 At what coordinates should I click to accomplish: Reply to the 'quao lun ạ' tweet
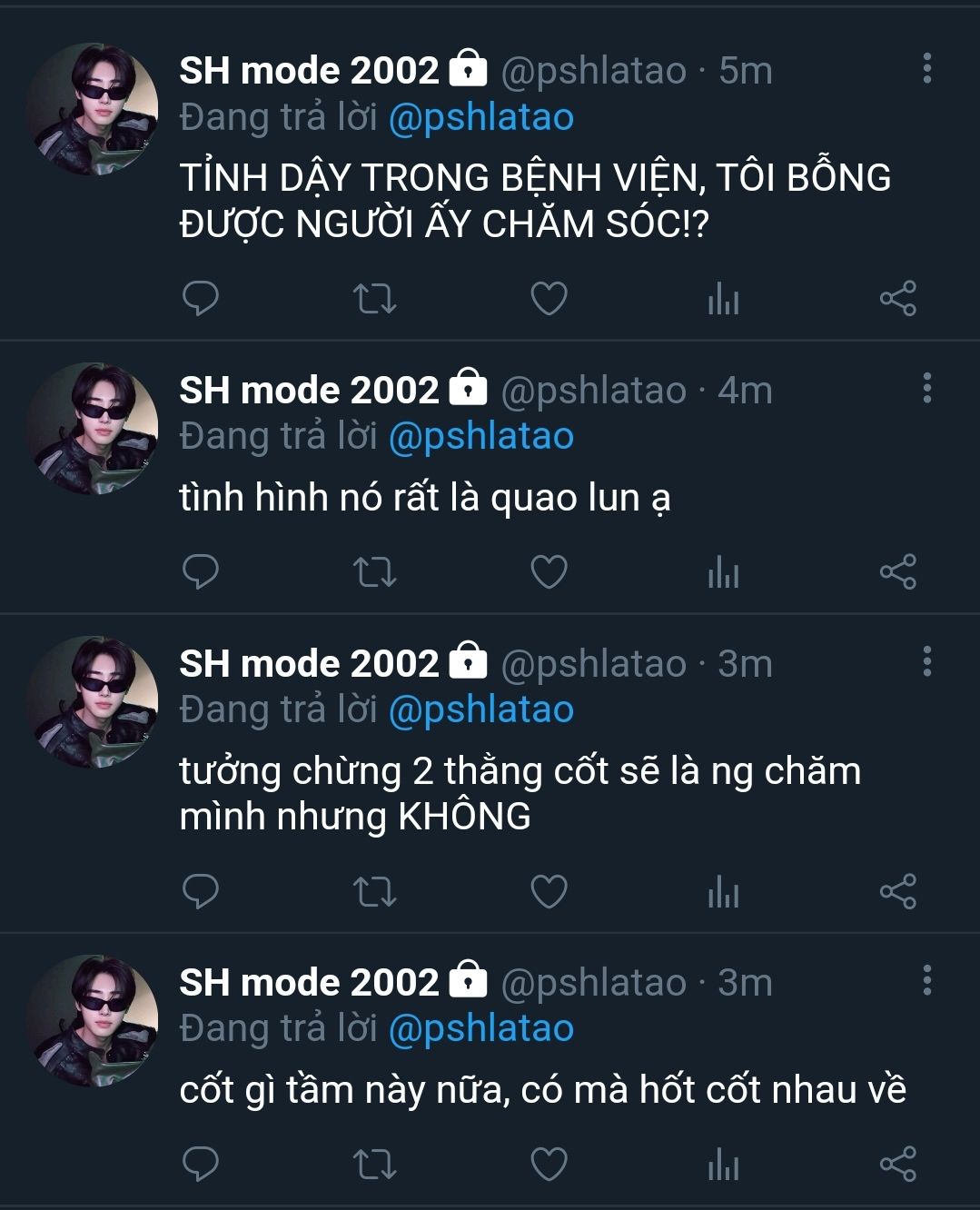(201, 571)
